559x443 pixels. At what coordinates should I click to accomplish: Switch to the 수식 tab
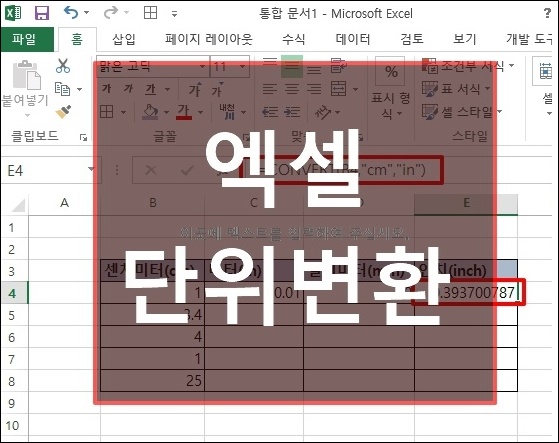pos(293,39)
